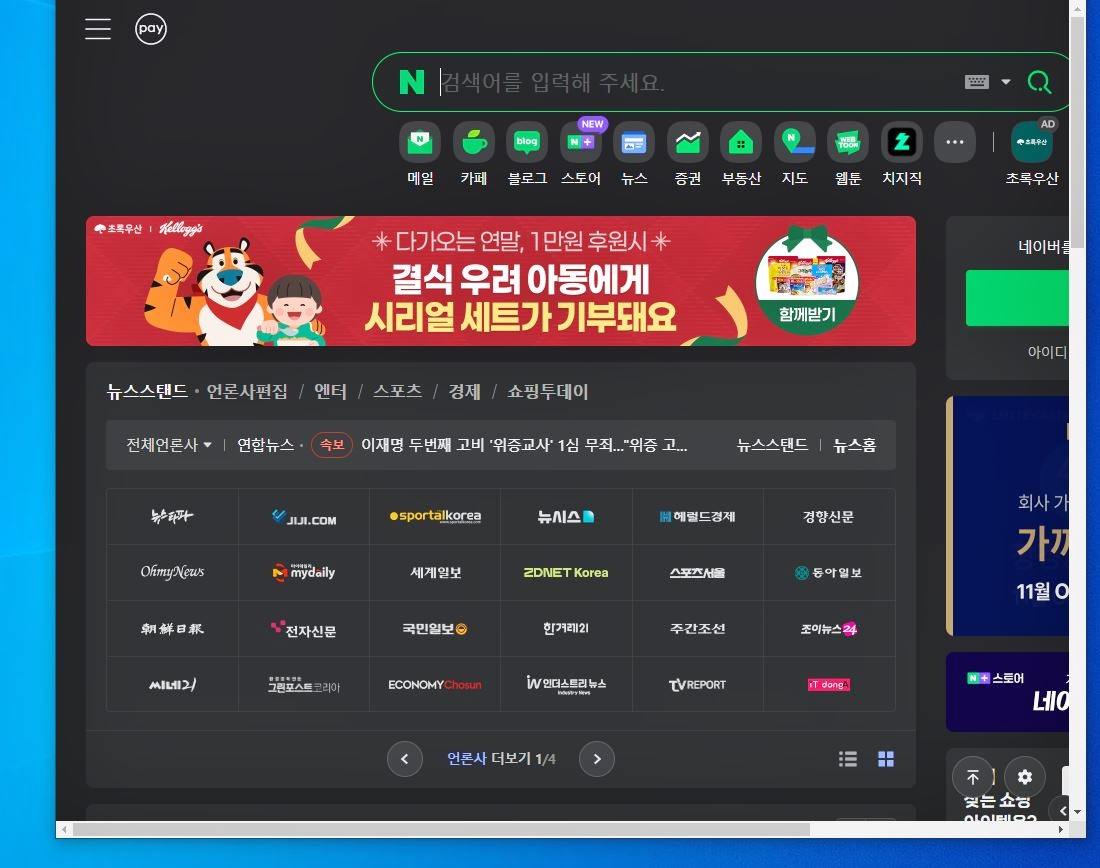Click the green Naver N logo
The height and width of the screenshot is (868, 1100).
[x=412, y=82]
